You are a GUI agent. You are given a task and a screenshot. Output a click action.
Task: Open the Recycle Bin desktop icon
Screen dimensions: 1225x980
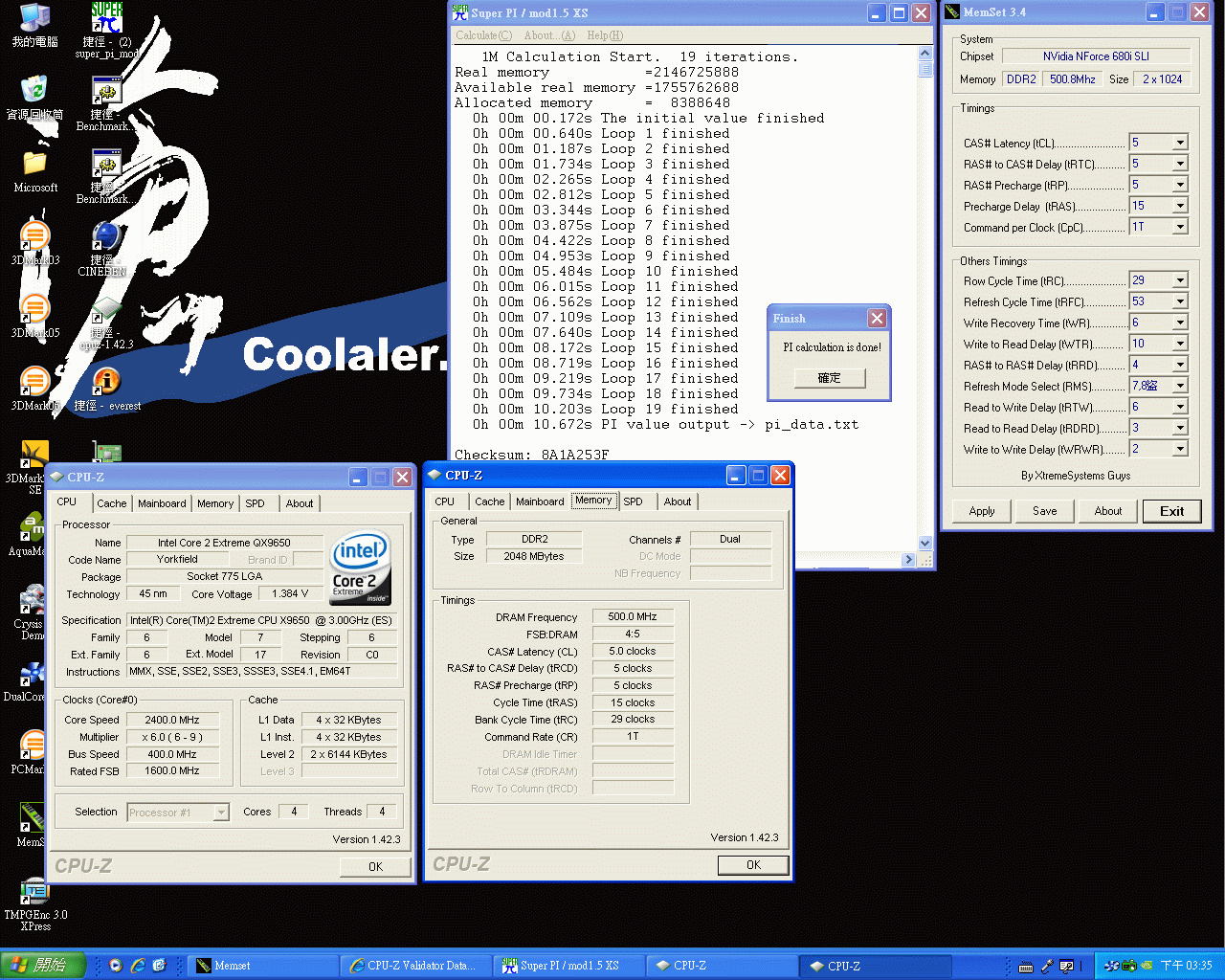pos(34,98)
